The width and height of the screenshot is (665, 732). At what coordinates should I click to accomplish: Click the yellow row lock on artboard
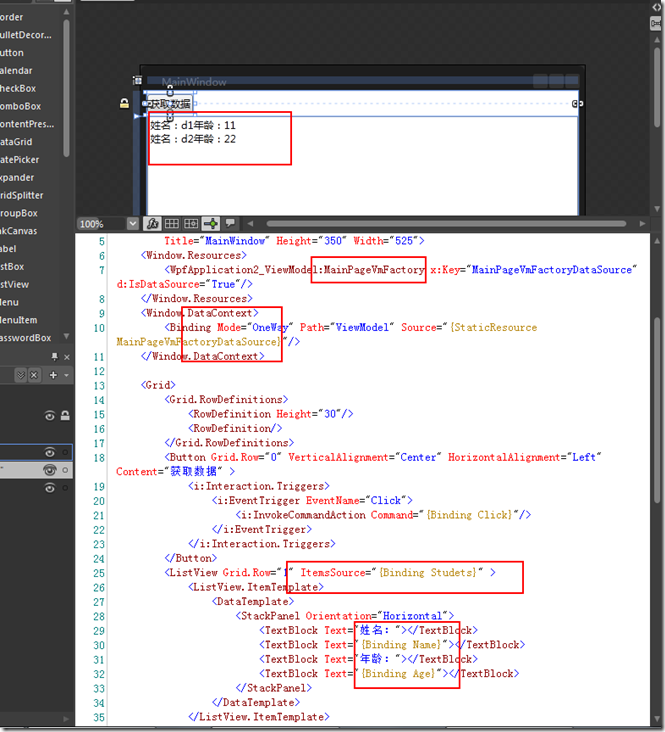(124, 103)
